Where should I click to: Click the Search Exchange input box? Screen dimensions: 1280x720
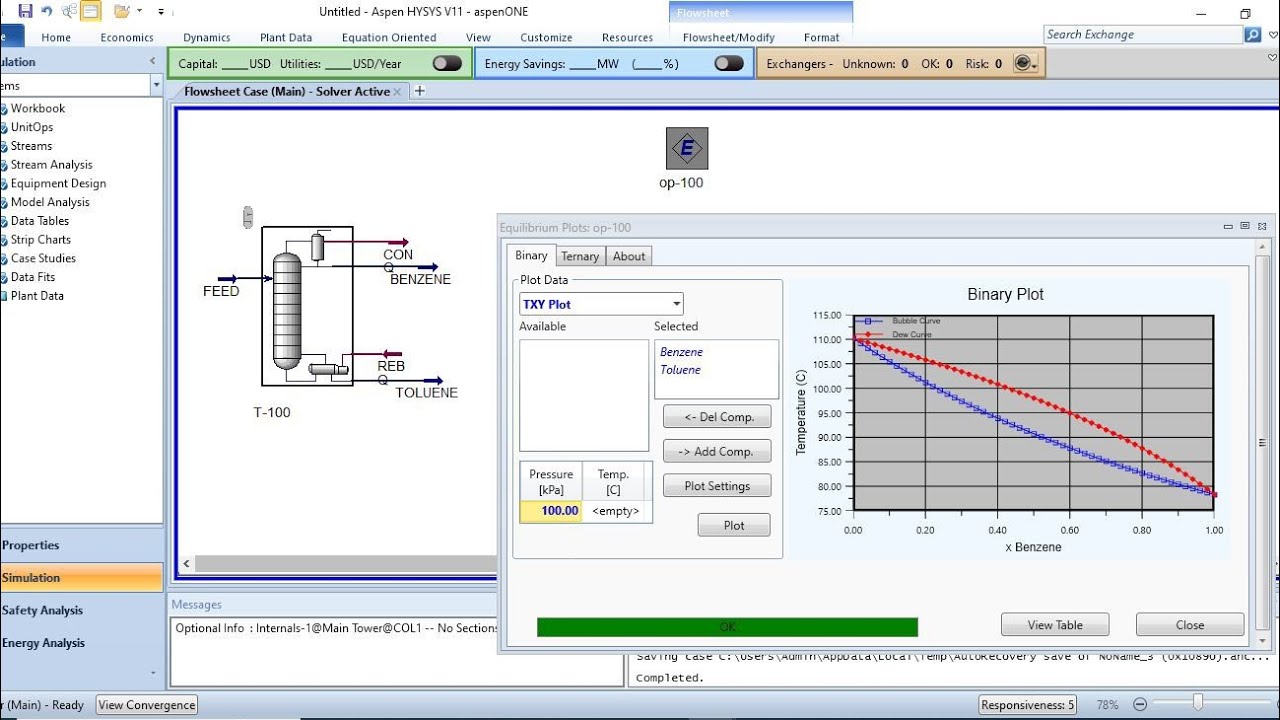1142,34
